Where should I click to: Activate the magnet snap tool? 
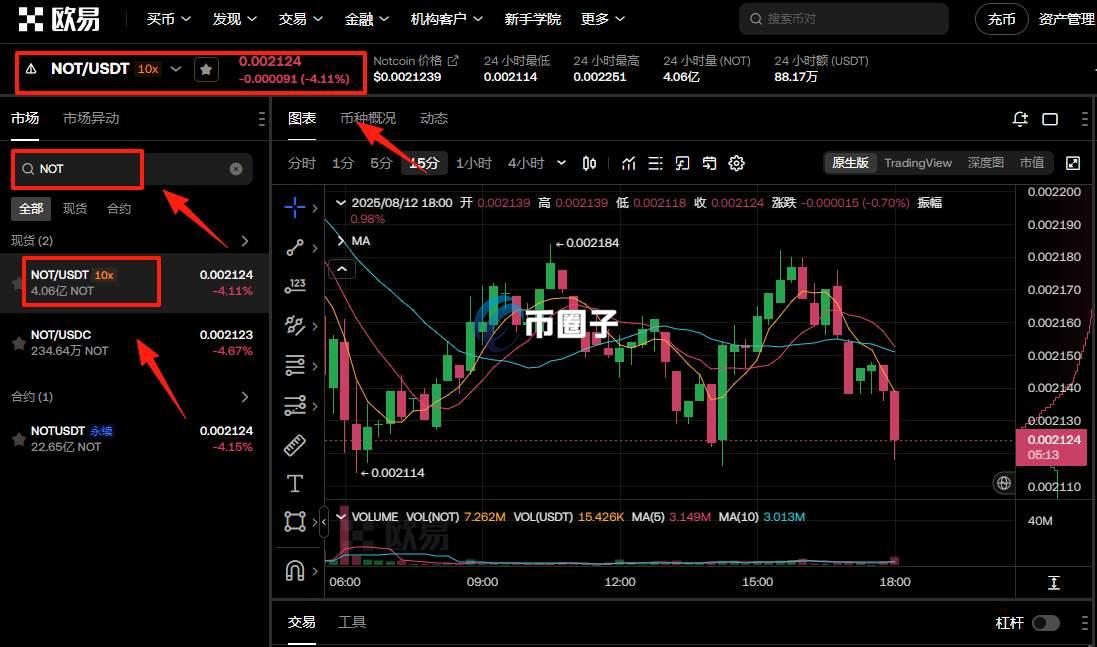pyautogui.click(x=295, y=570)
